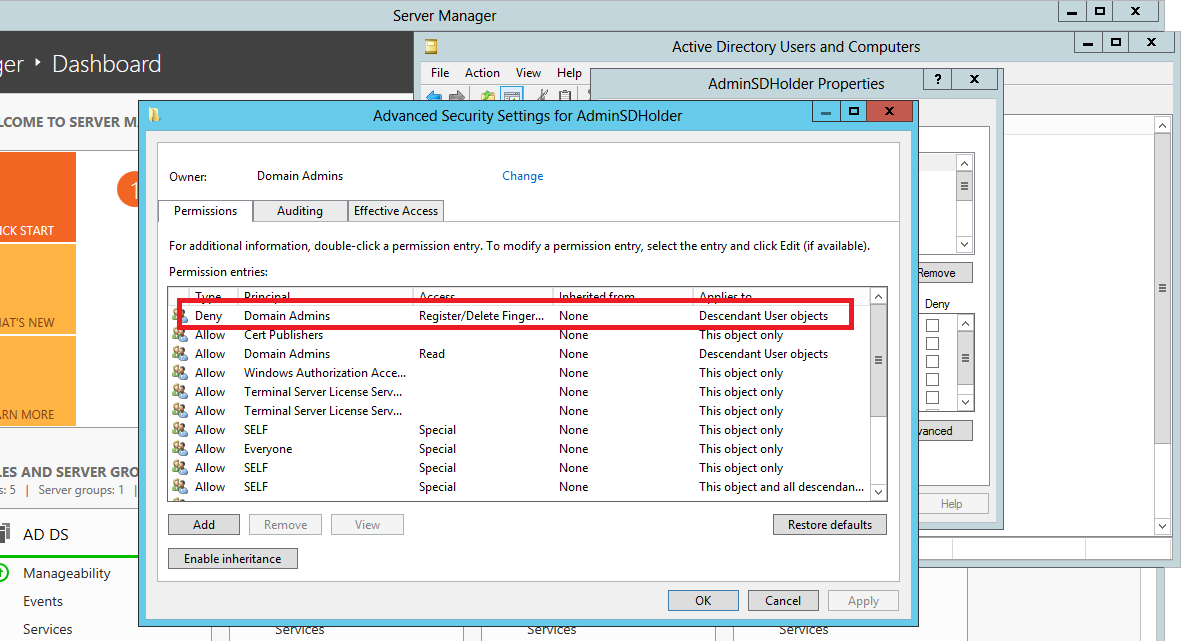Click the down arrow of the Deny checkbox list

964,401
